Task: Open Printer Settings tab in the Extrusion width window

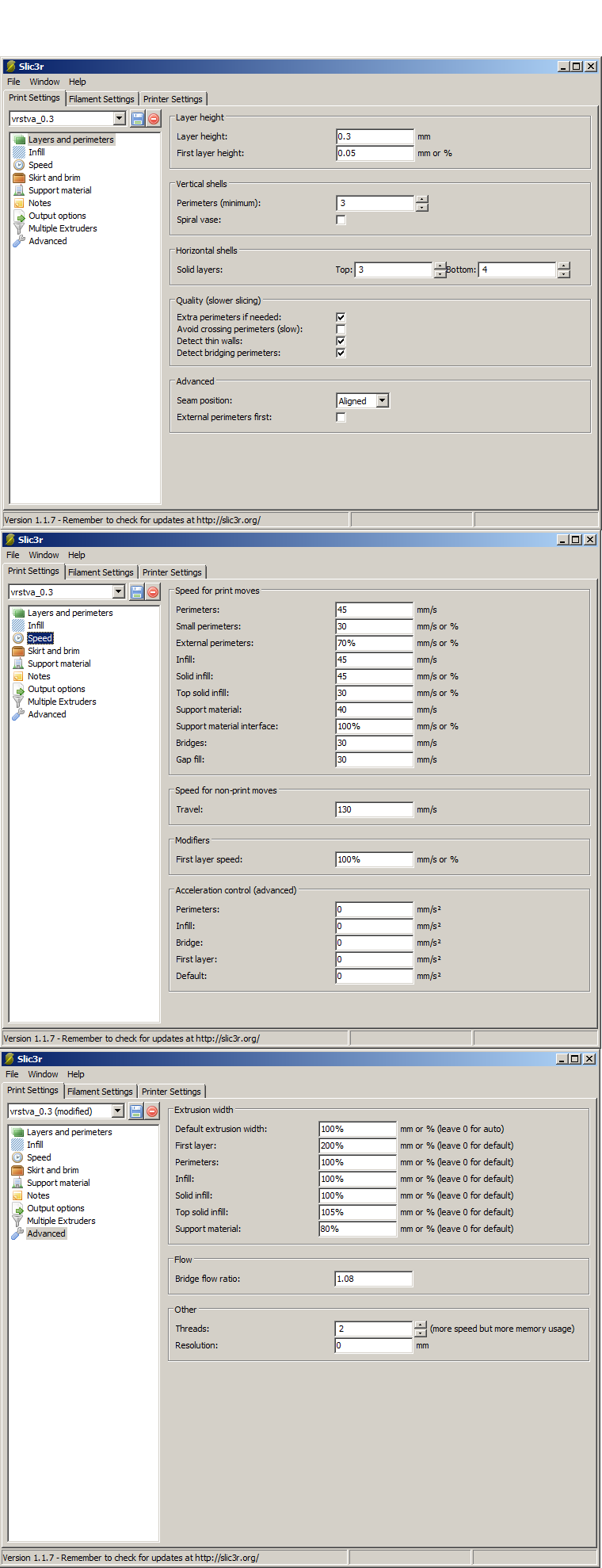Action: 171,1092
